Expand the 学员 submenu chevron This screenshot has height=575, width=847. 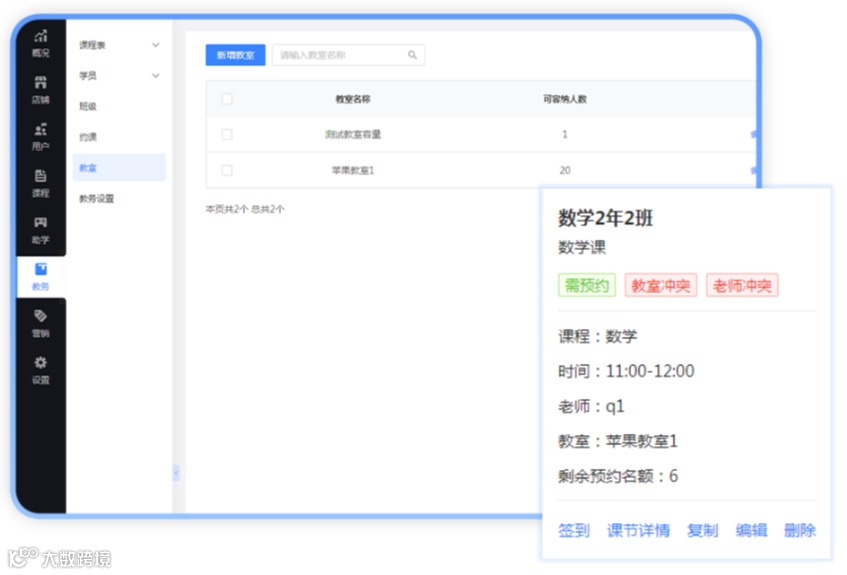tap(156, 76)
